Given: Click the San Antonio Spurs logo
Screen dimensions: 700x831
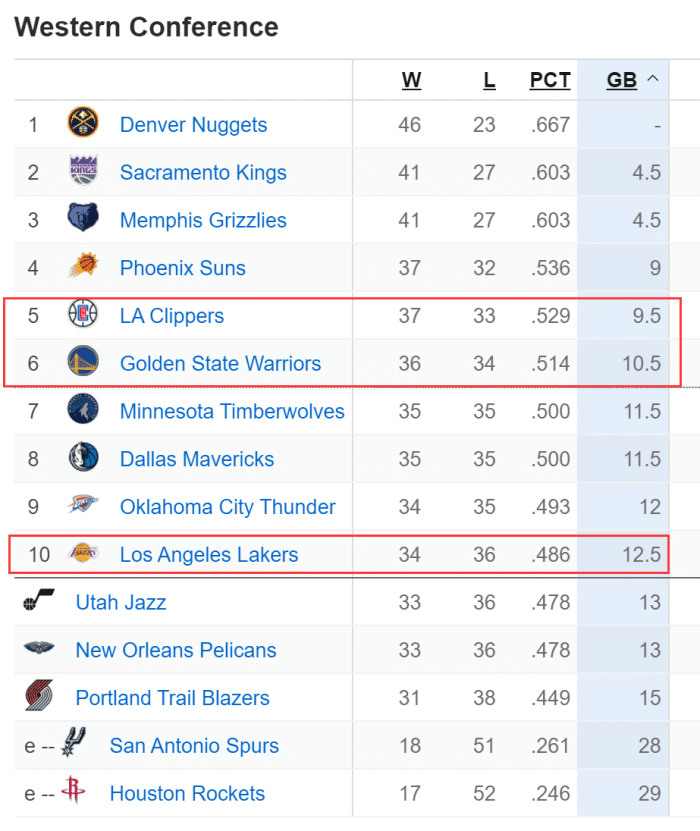Looking at the screenshot, I should tap(73, 744).
